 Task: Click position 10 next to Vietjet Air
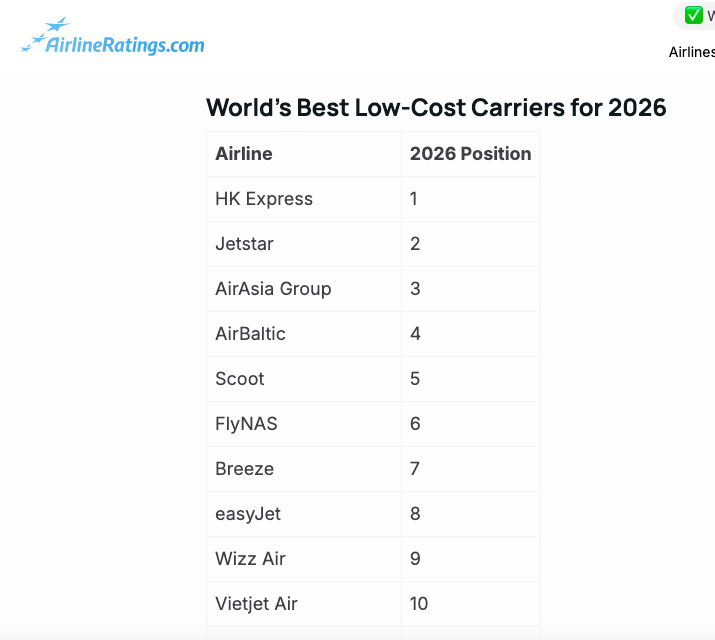click(x=419, y=604)
